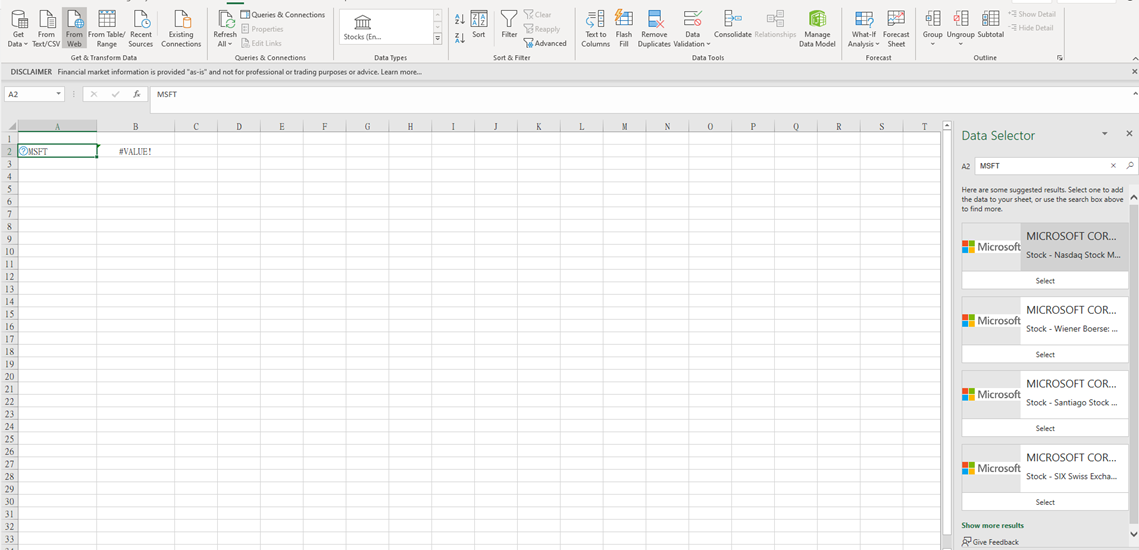Open Data Validation

(x=692, y=29)
